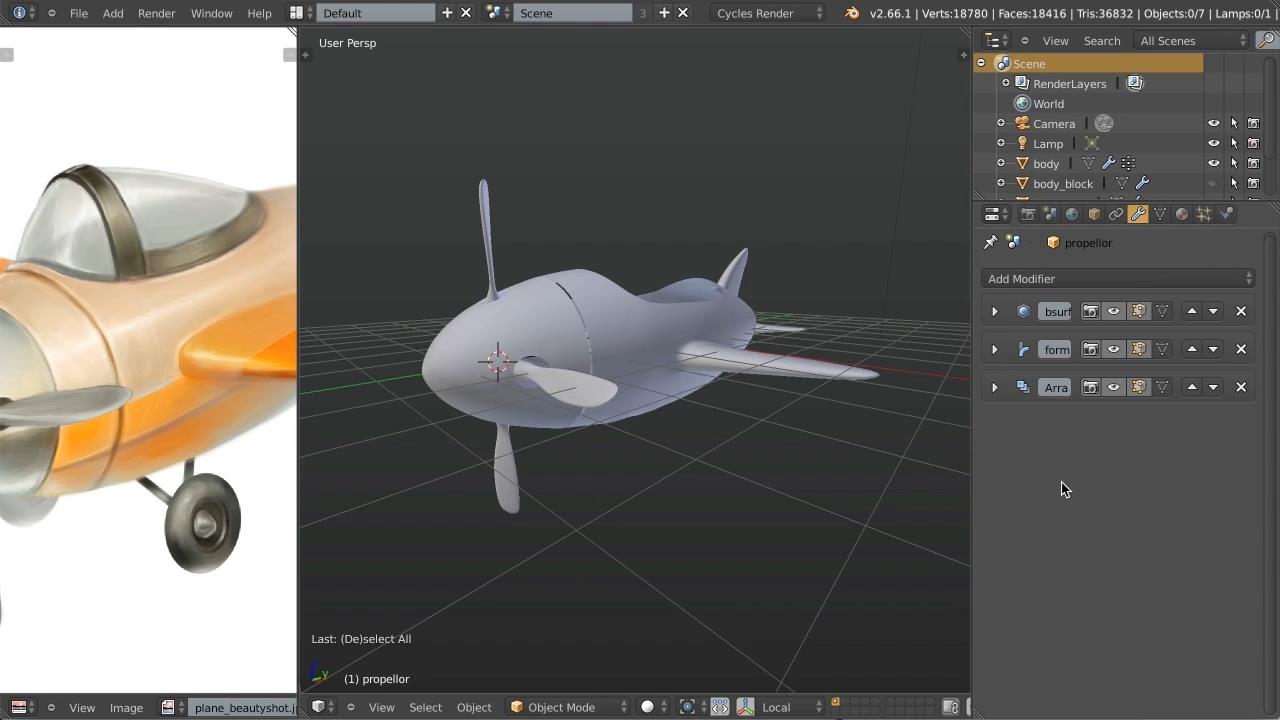1280x720 pixels.
Task: Remove the Arra modifier with its X
Action: 1241,387
